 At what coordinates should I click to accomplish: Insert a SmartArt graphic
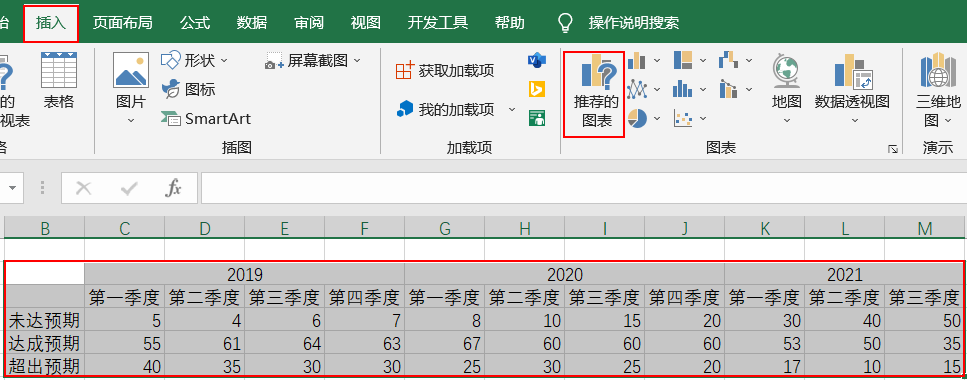point(206,118)
